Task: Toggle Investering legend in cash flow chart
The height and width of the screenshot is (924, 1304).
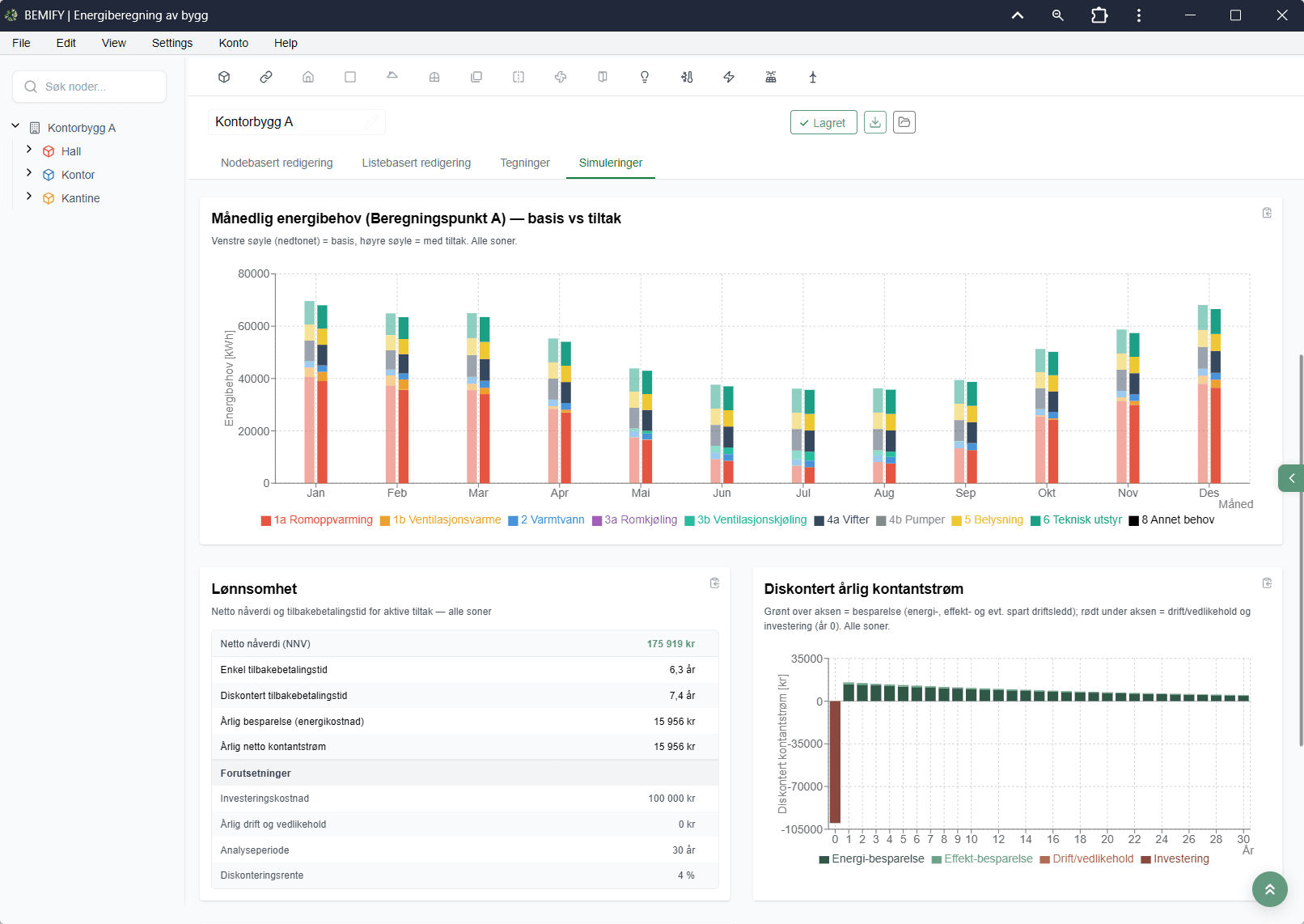Action: coord(1175,859)
